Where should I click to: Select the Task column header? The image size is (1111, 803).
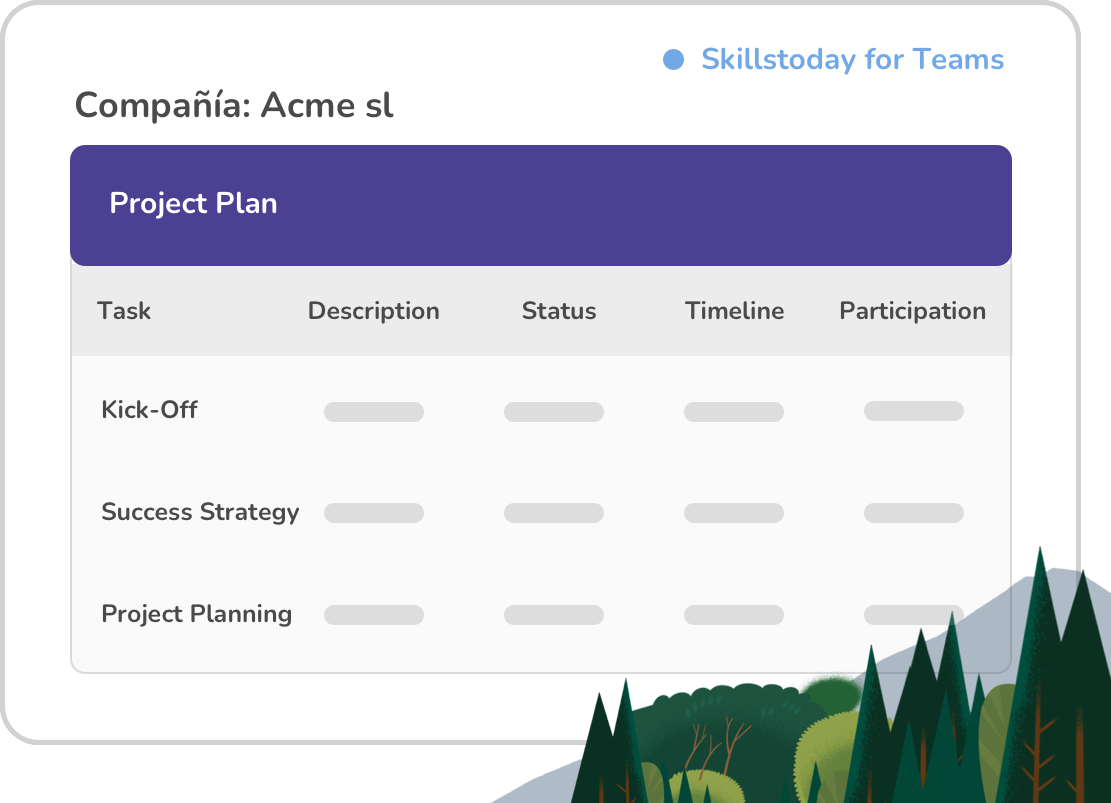pos(124,310)
